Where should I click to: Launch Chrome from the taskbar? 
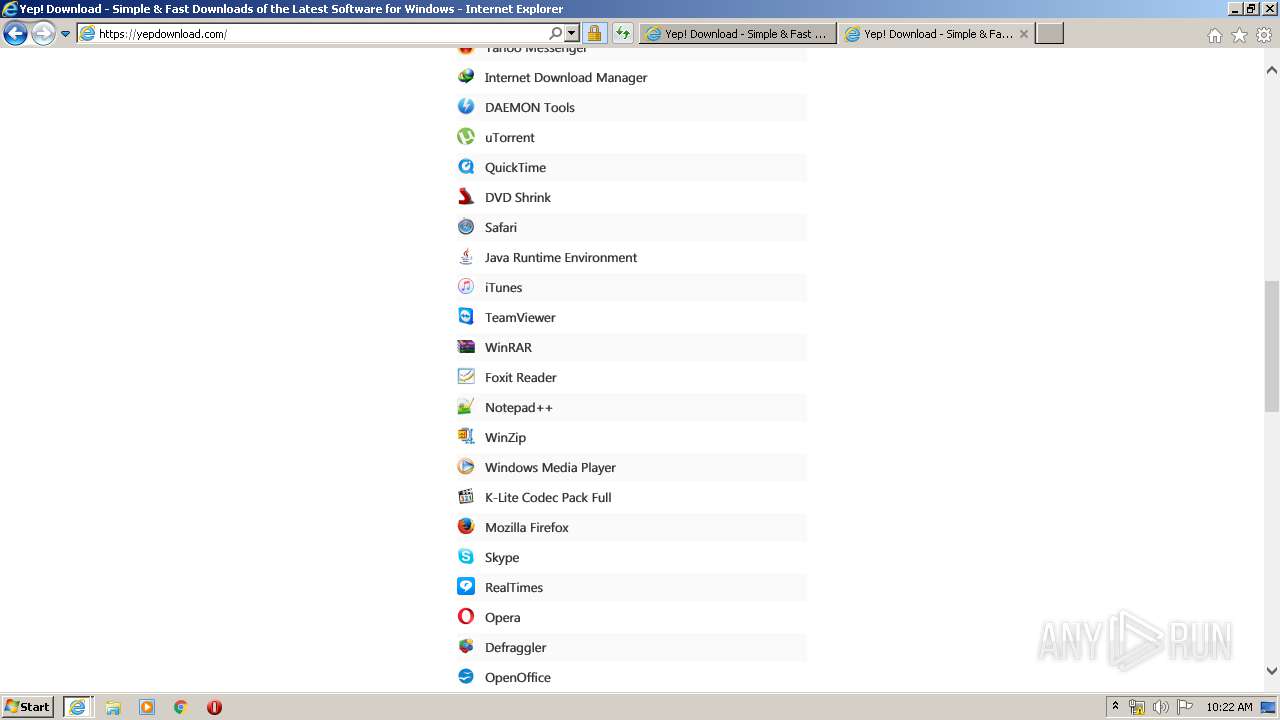tap(180, 707)
